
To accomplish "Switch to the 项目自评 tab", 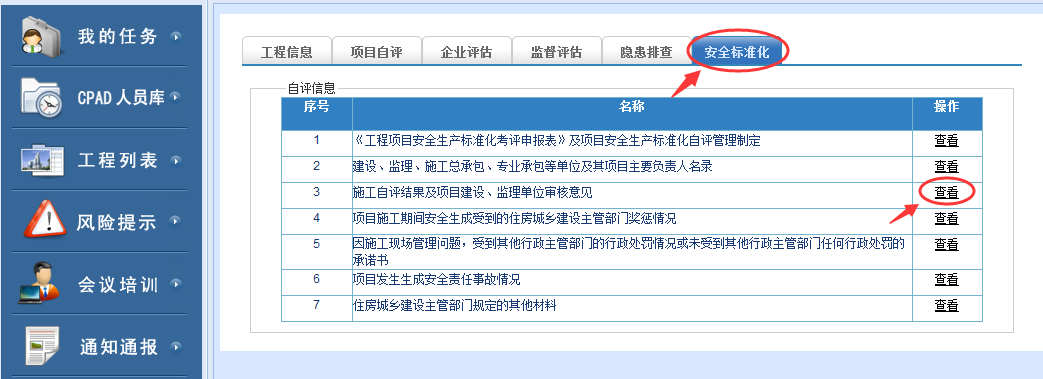I will tap(376, 52).
